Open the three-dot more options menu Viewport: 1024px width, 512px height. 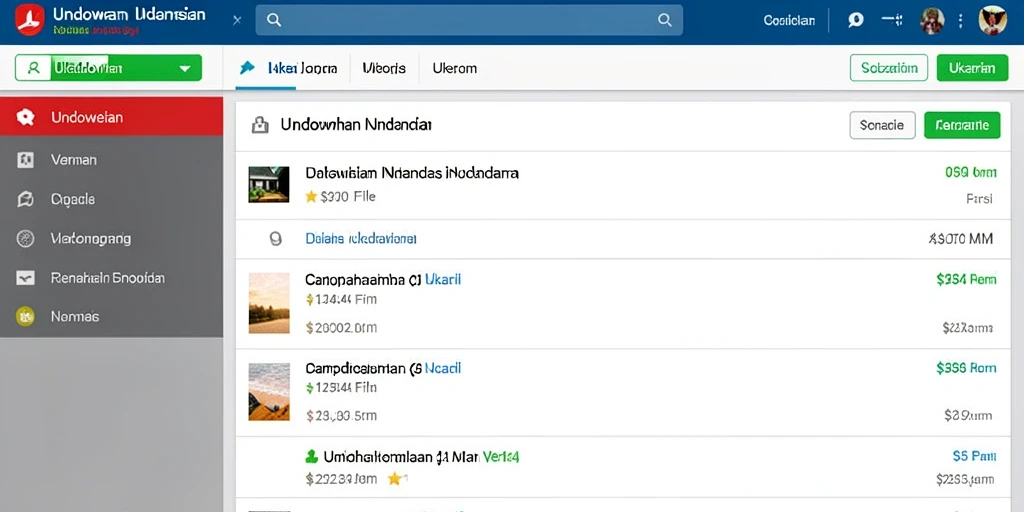961,20
